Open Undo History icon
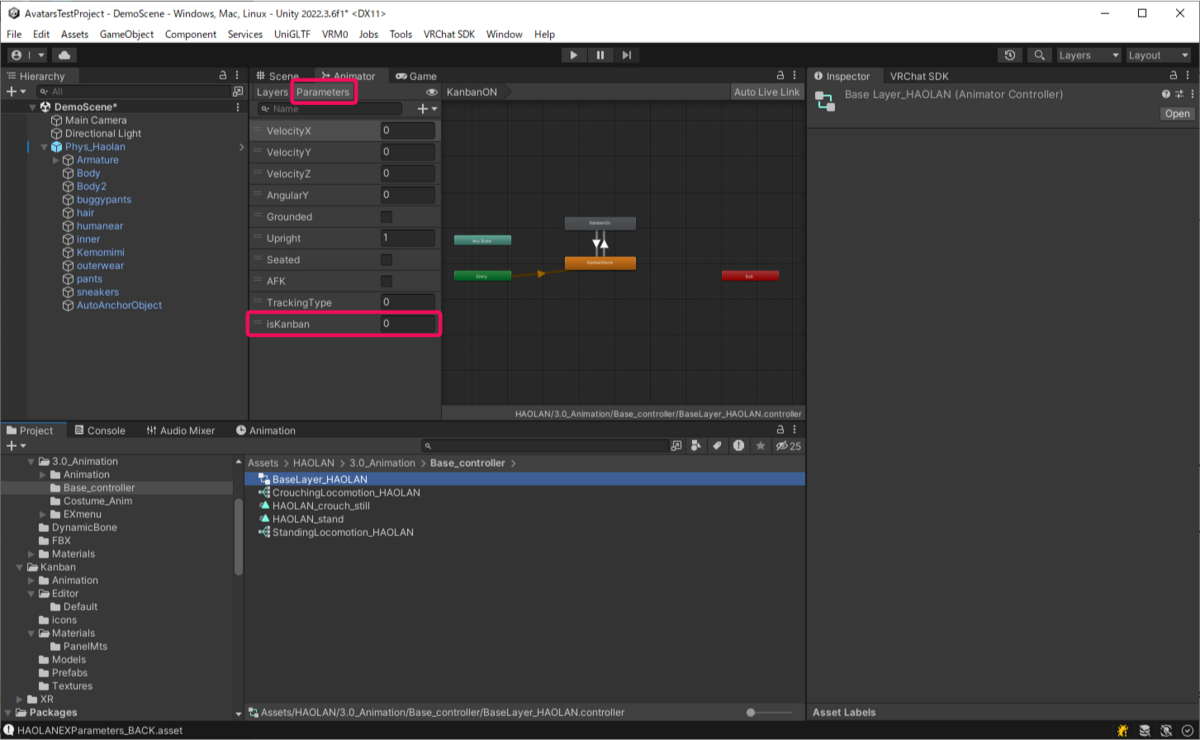Viewport: 1200px width, 740px height. pos(1010,55)
